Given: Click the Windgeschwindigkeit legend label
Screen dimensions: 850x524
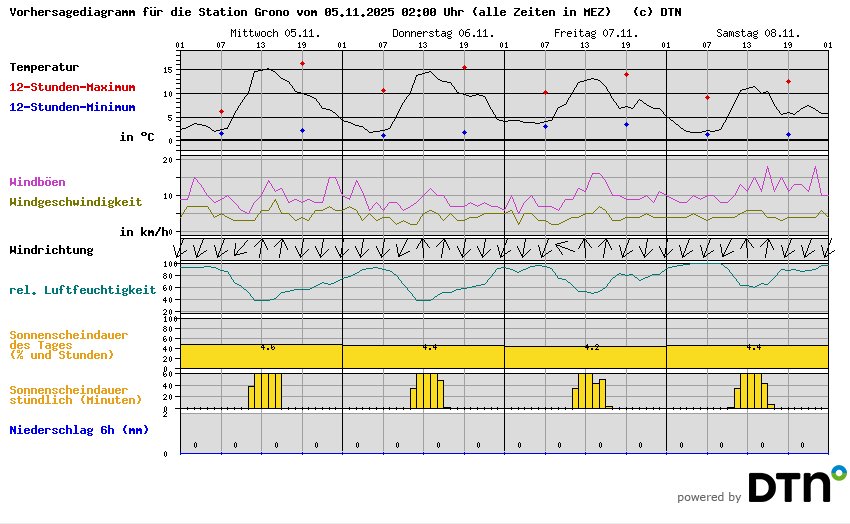Looking at the screenshot, I should coord(75,202).
